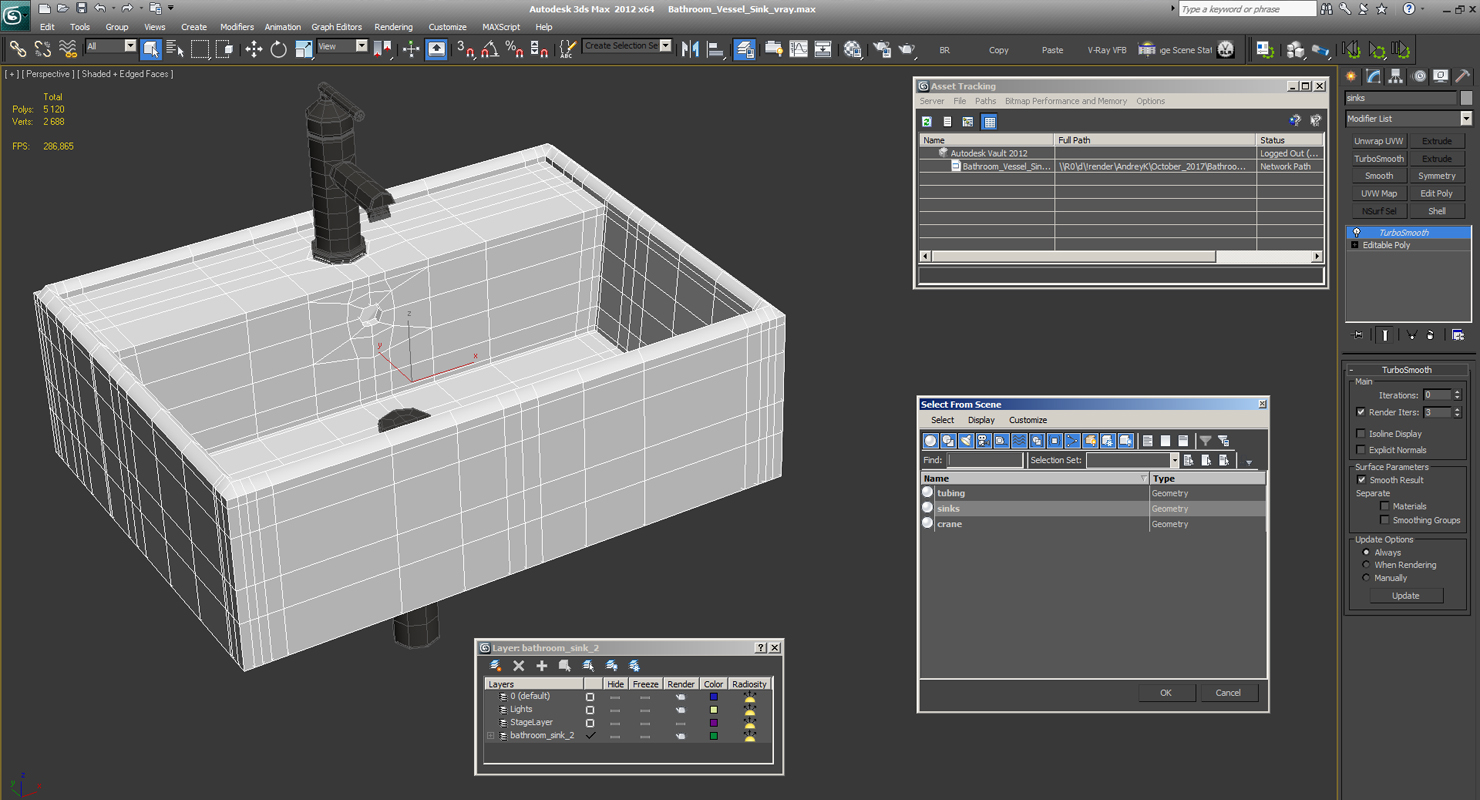Select the Select and Link tool
The image size is (1480, 800).
[18, 49]
